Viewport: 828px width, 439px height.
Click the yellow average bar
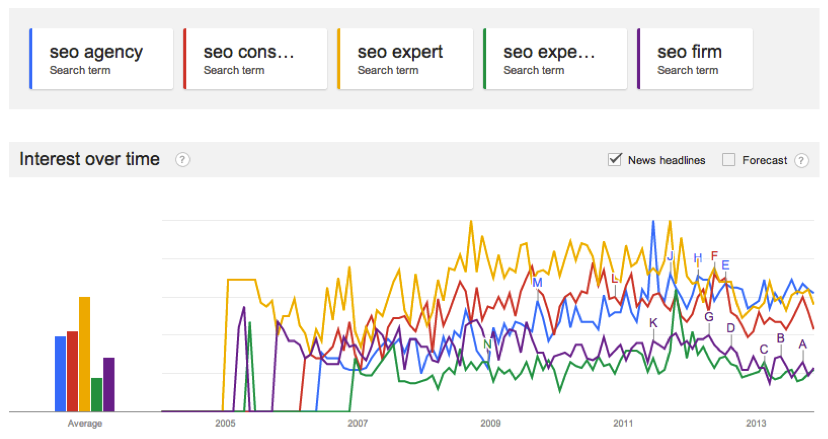point(85,353)
